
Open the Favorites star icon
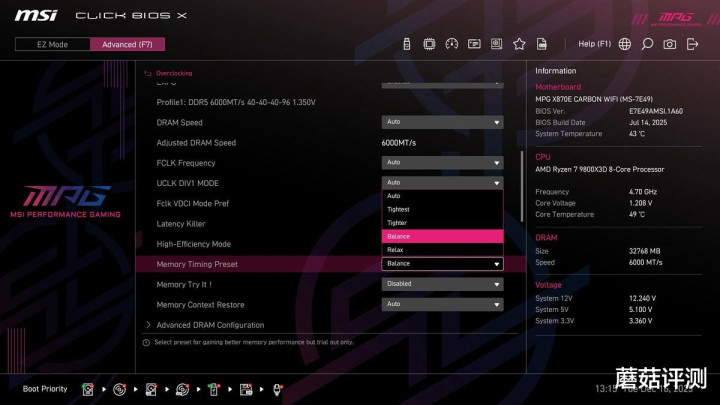(519, 44)
